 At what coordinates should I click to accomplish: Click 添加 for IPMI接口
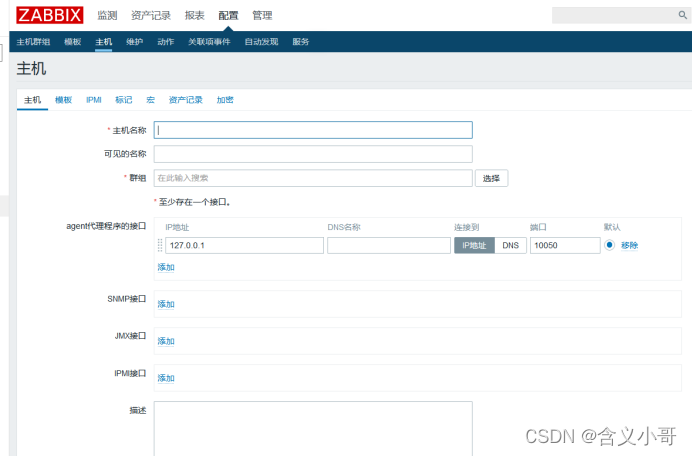pos(166,378)
